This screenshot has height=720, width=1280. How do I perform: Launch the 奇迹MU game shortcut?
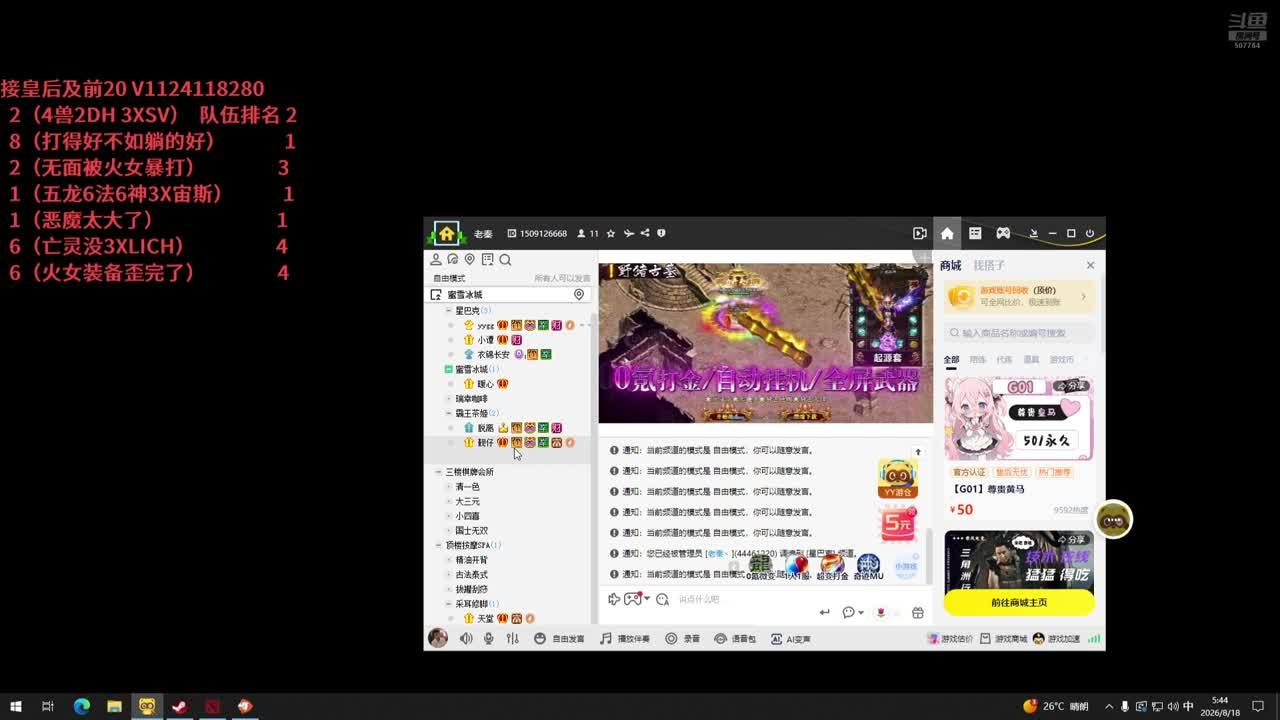pos(868,568)
